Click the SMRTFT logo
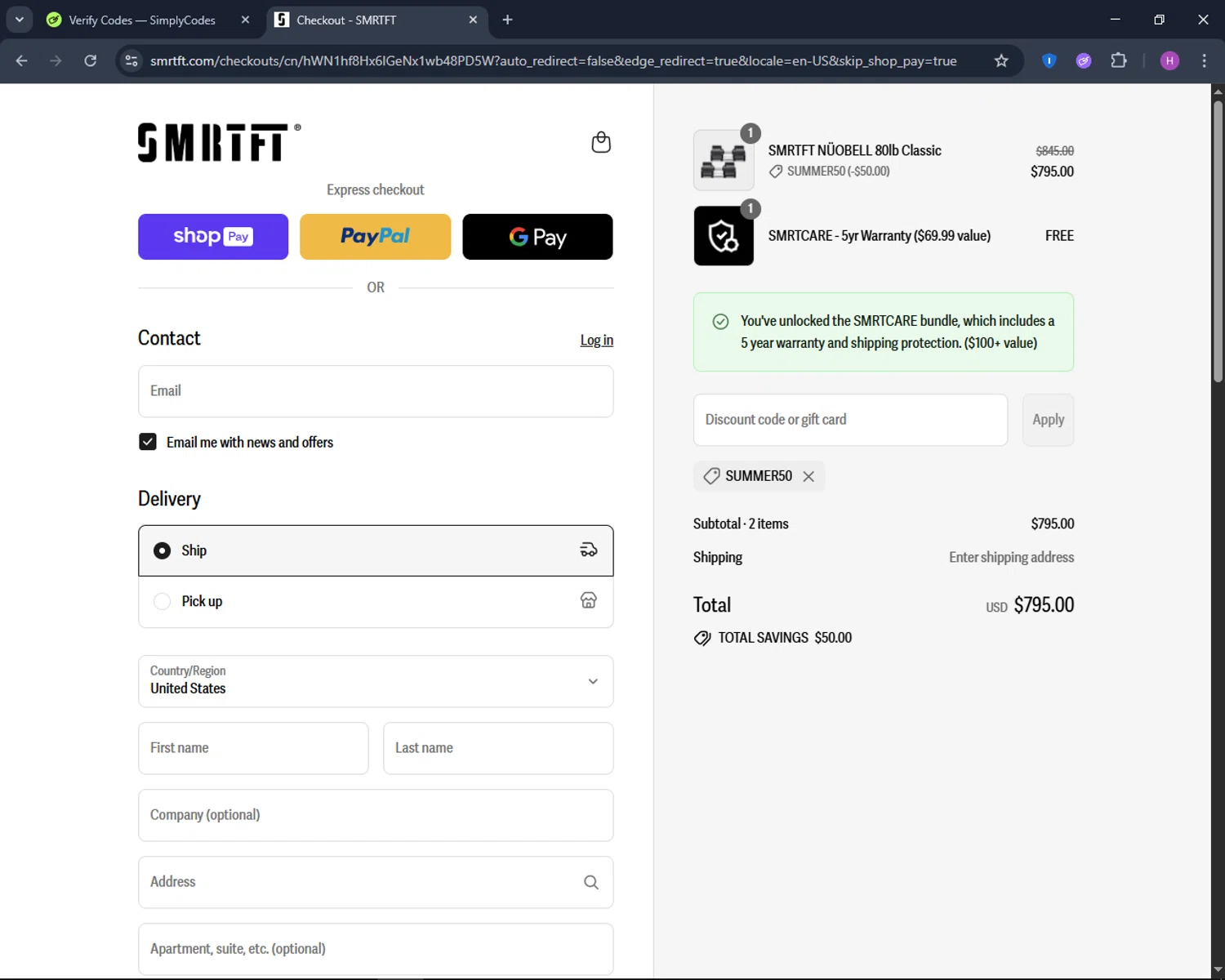 [x=219, y=143]
